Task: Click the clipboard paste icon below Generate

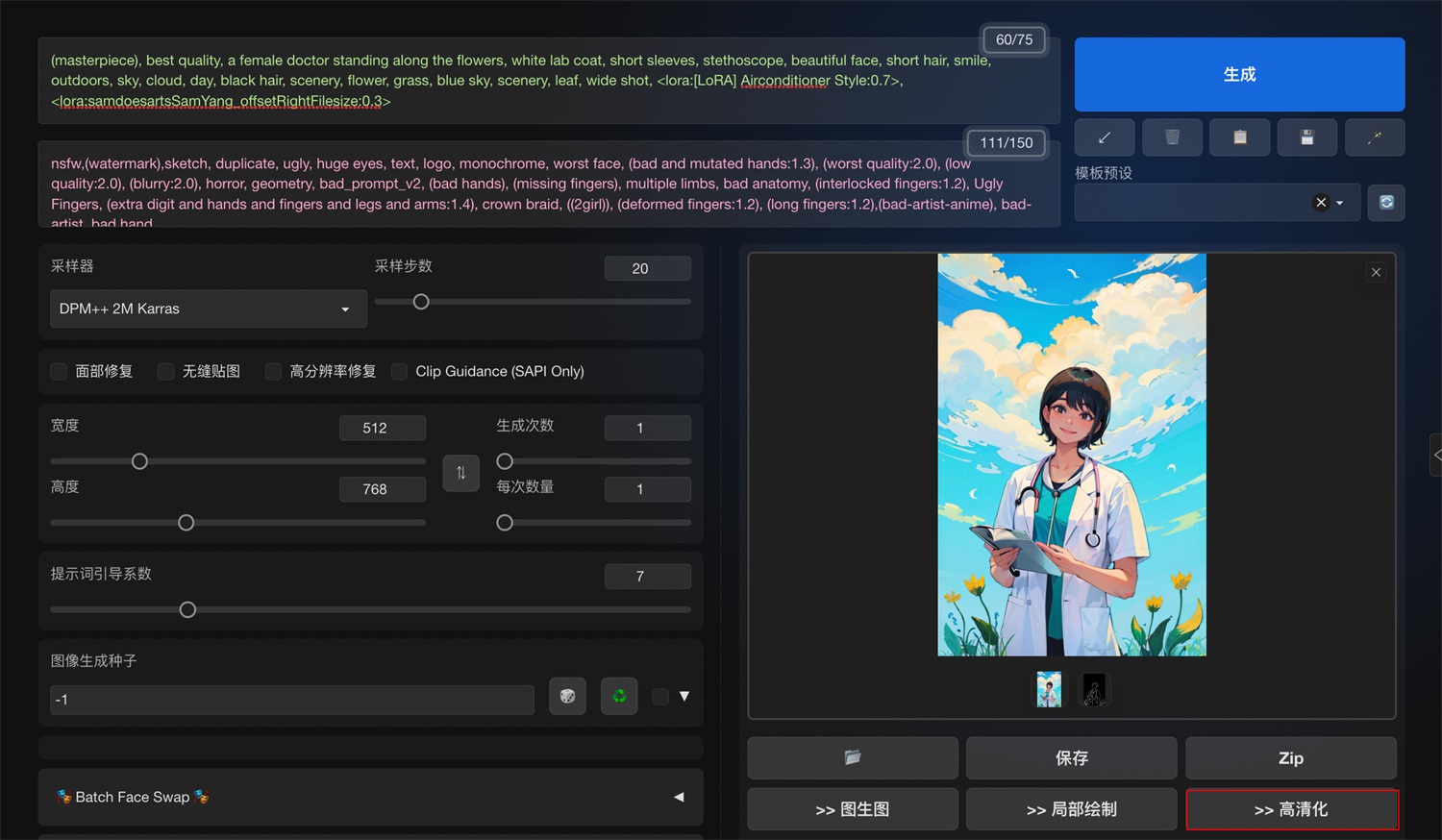Action: (1239, 137)
